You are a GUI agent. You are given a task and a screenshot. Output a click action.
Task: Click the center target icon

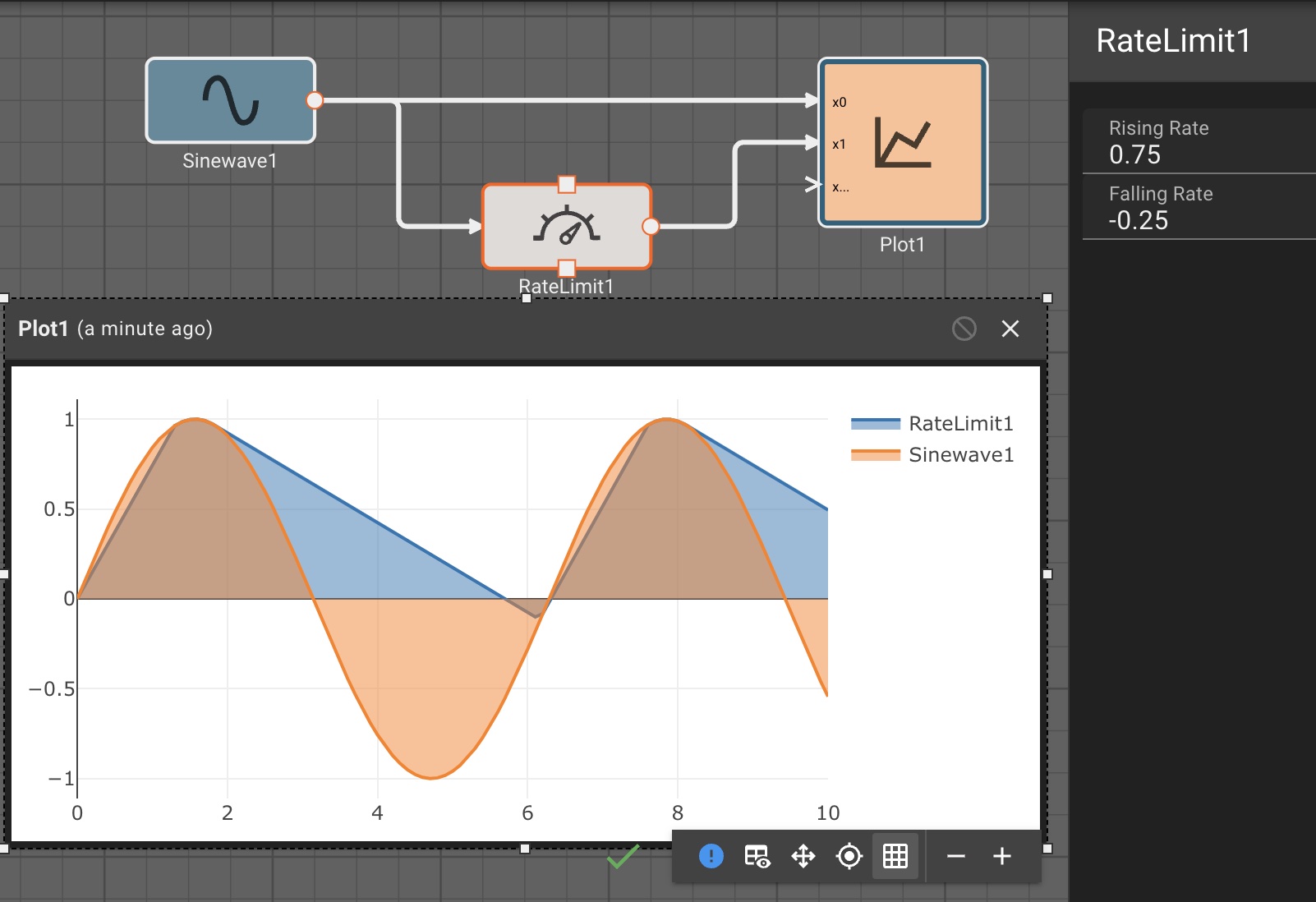tap(849, 856)
